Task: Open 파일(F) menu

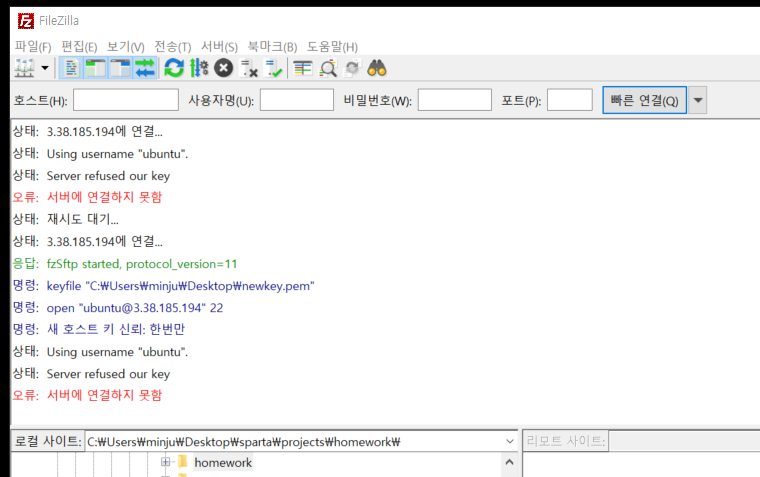Action: pyautogui.click(x=33, y=47)
